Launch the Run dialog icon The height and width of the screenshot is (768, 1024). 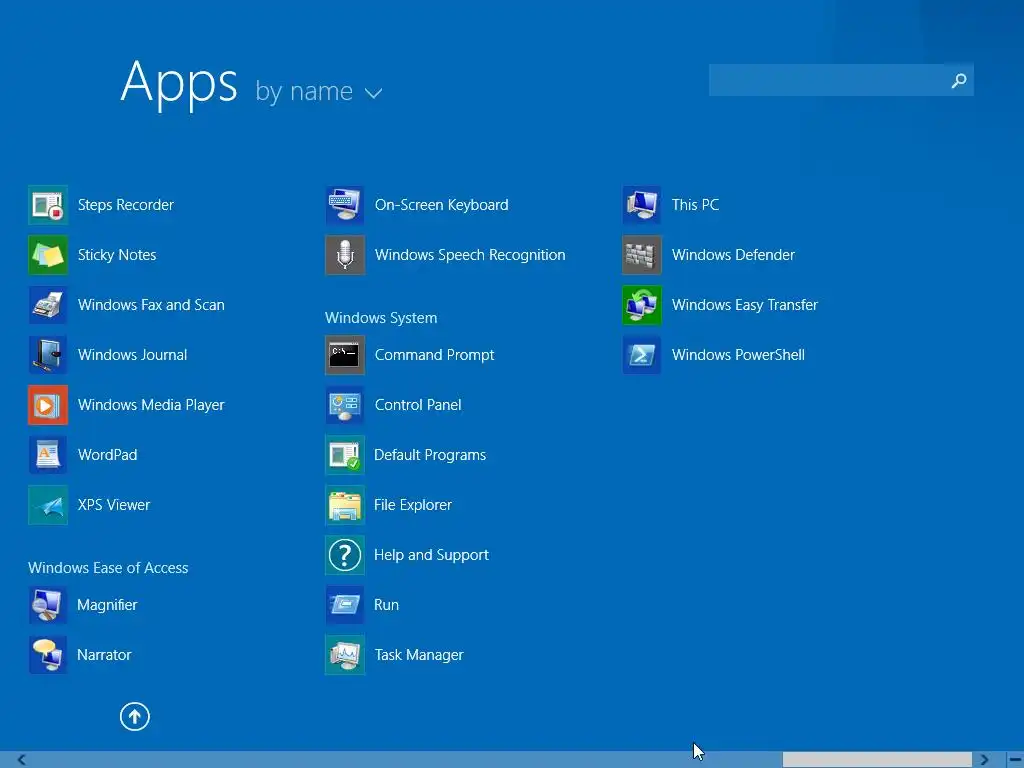pos(345,605)
